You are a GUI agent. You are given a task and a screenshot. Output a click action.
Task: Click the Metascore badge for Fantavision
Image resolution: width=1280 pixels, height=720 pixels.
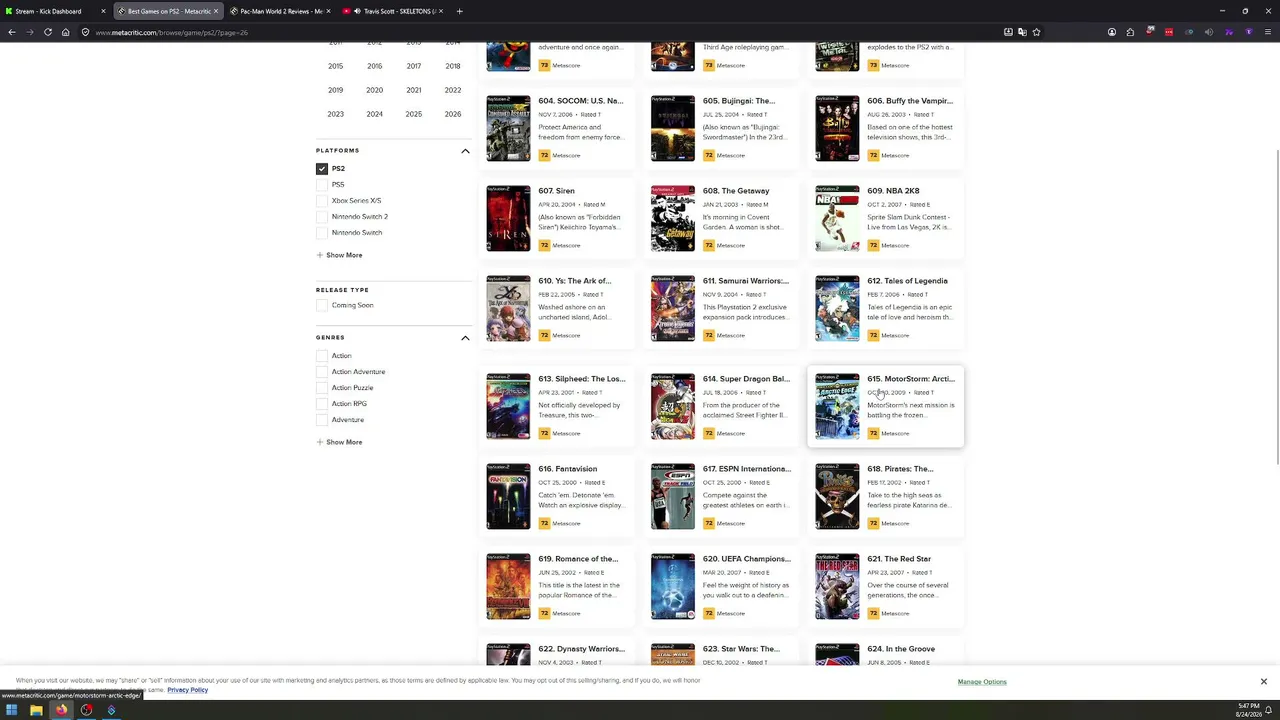coord(544,523)
